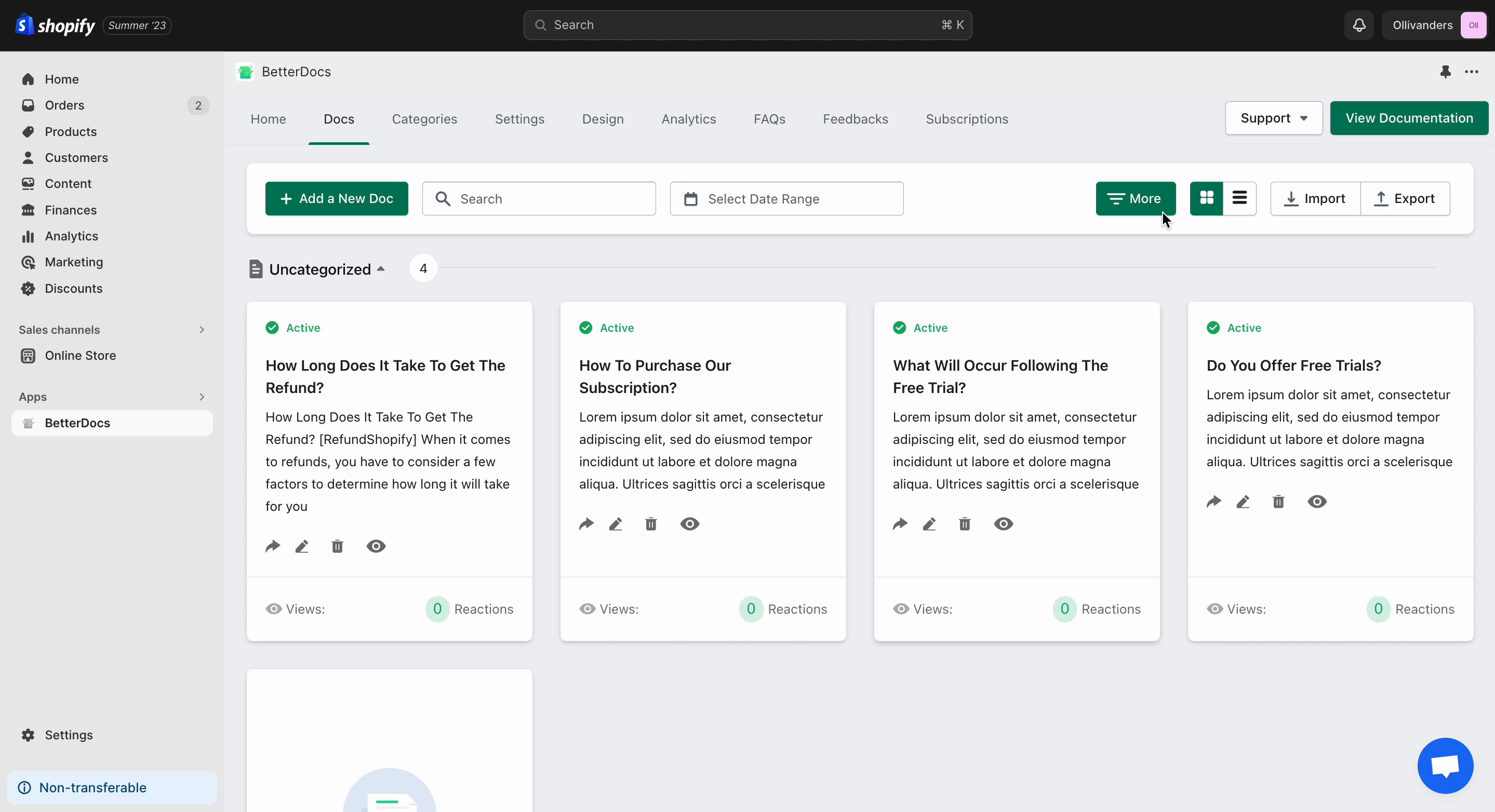Click the More filters button
This screenshot has width=1495, height=812.
[1135, 198]
